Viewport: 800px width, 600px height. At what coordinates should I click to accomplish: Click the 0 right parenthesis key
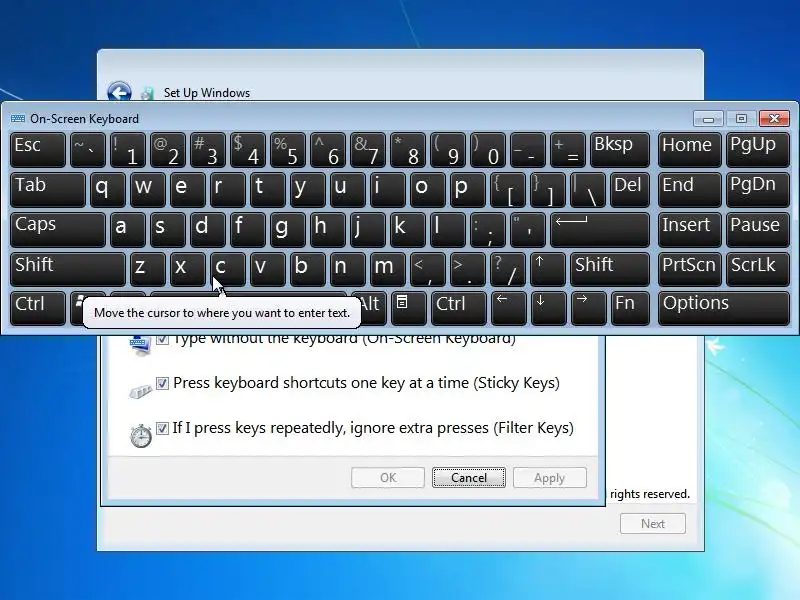tap(488, 149)
